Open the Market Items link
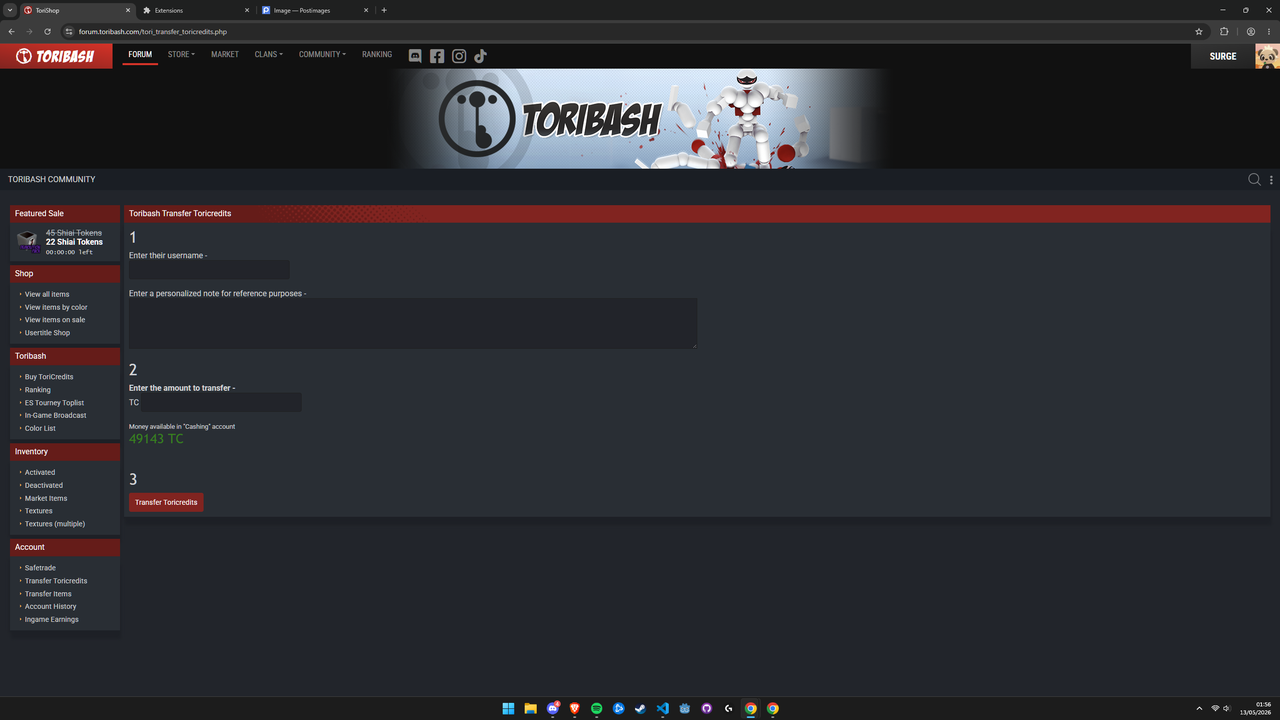 click(x=46, y=498)
